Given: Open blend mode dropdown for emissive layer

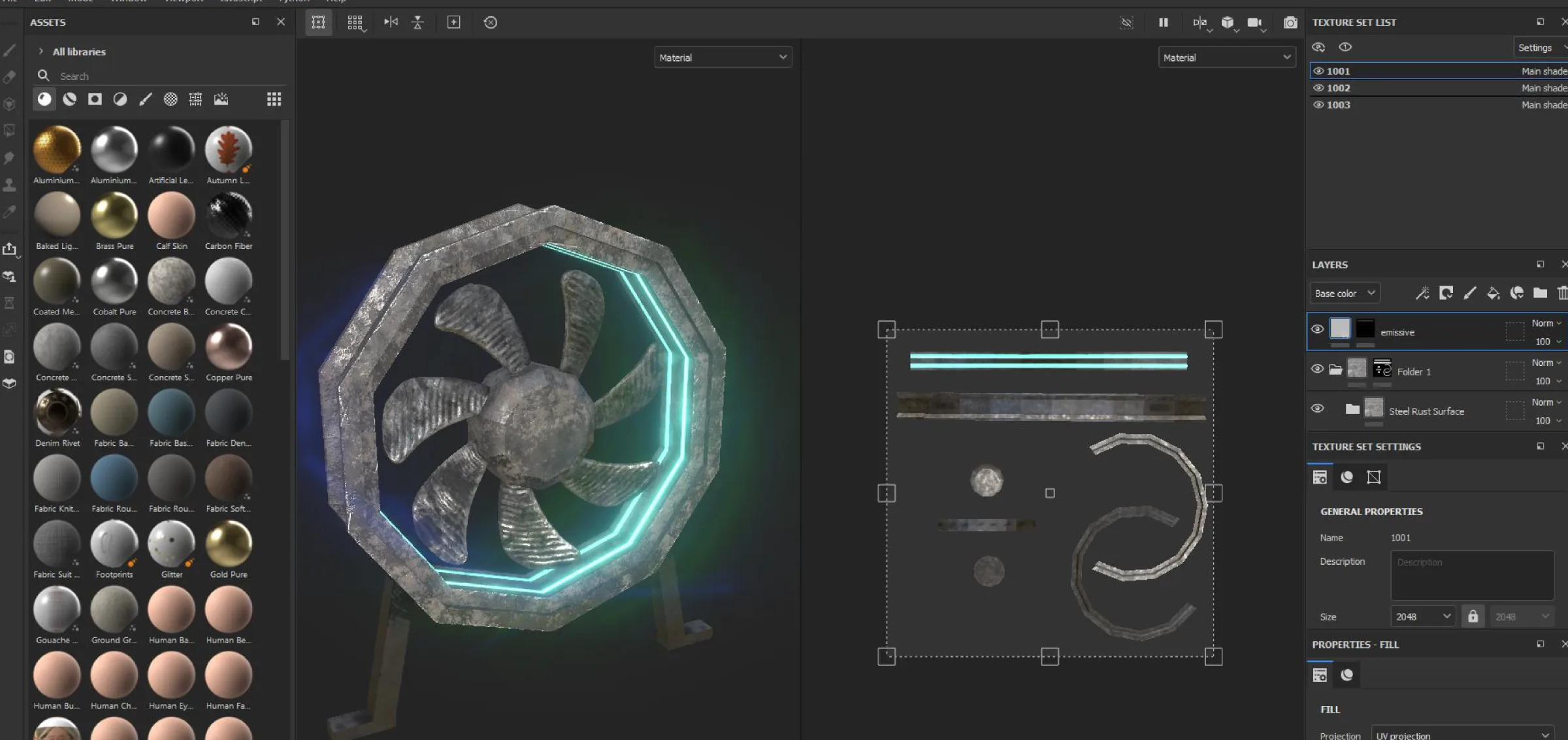Looking at the screenshot, I should [x=1546, y=323].
